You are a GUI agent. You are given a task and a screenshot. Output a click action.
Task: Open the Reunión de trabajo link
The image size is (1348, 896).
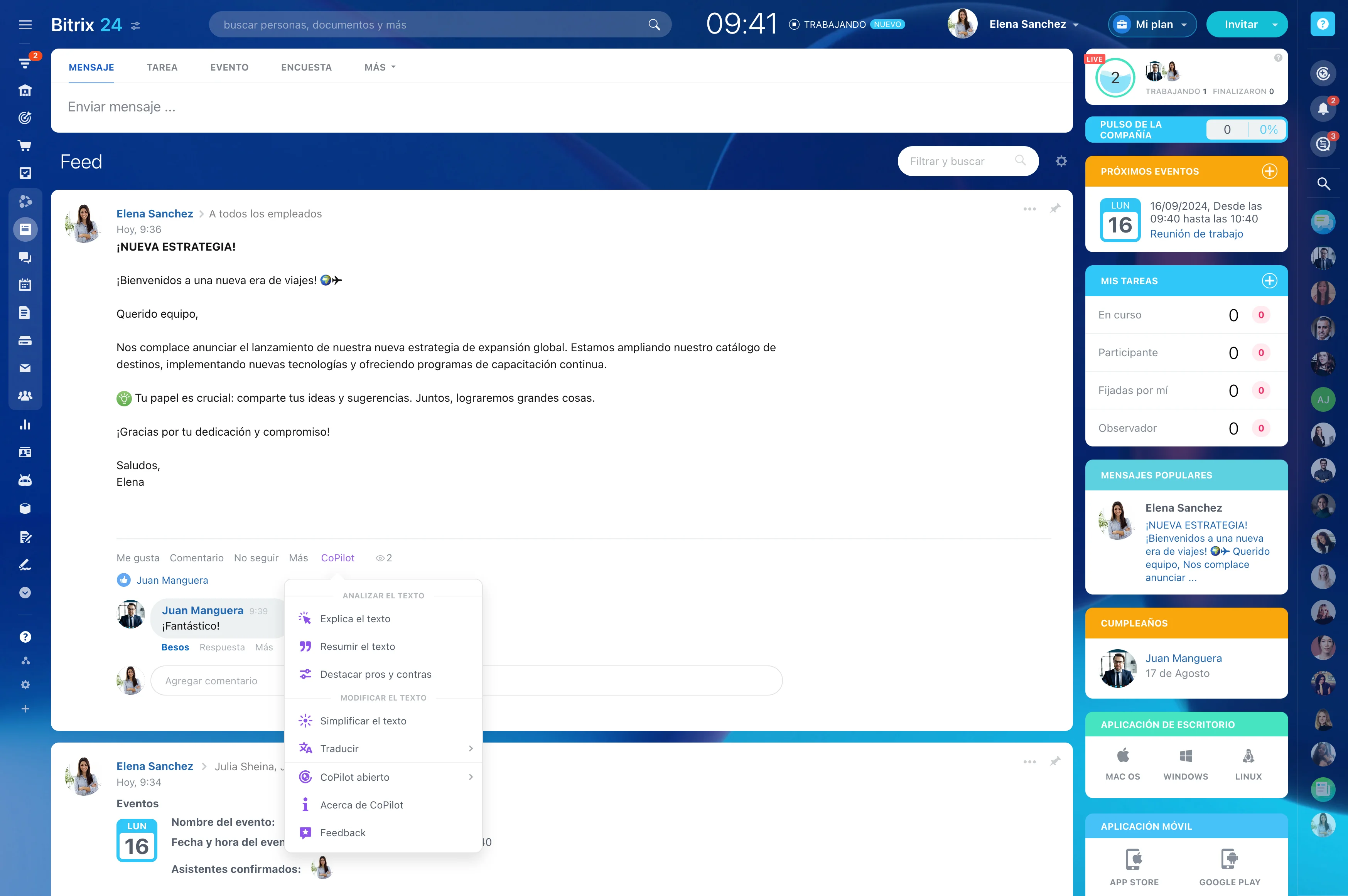[1196, 234]
